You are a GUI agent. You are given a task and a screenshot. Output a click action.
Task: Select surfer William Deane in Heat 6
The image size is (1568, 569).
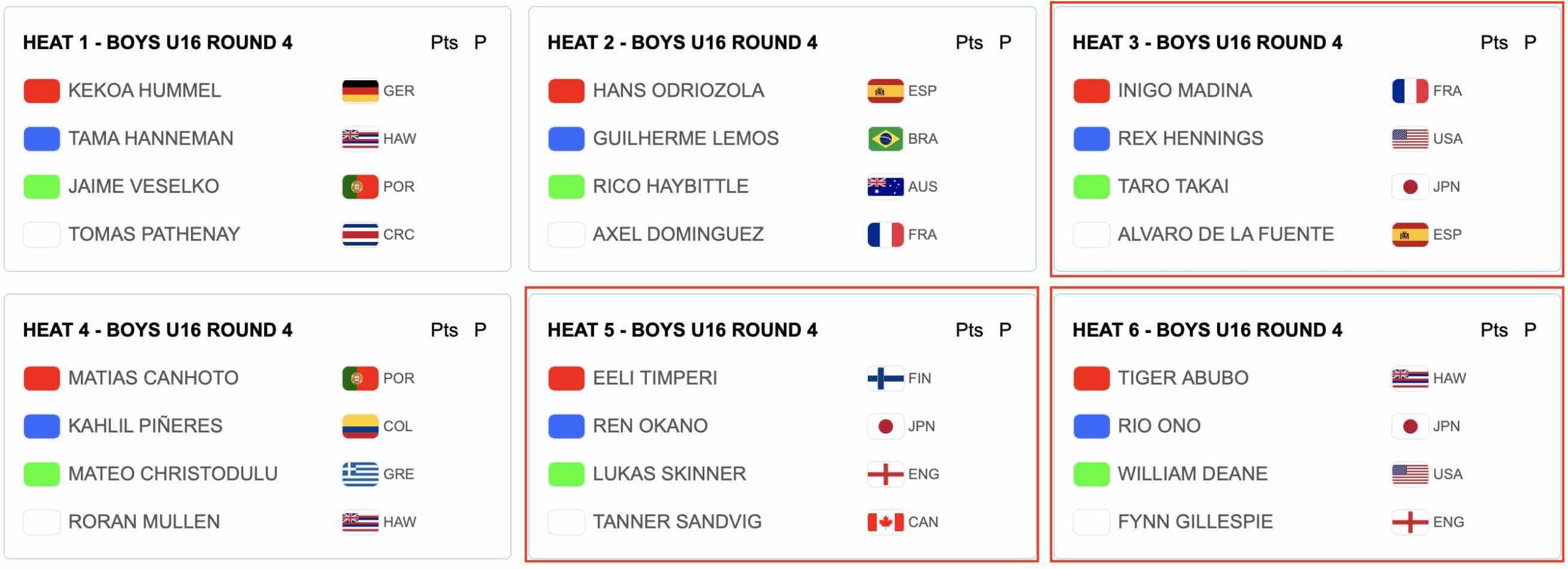point(1192,473)
